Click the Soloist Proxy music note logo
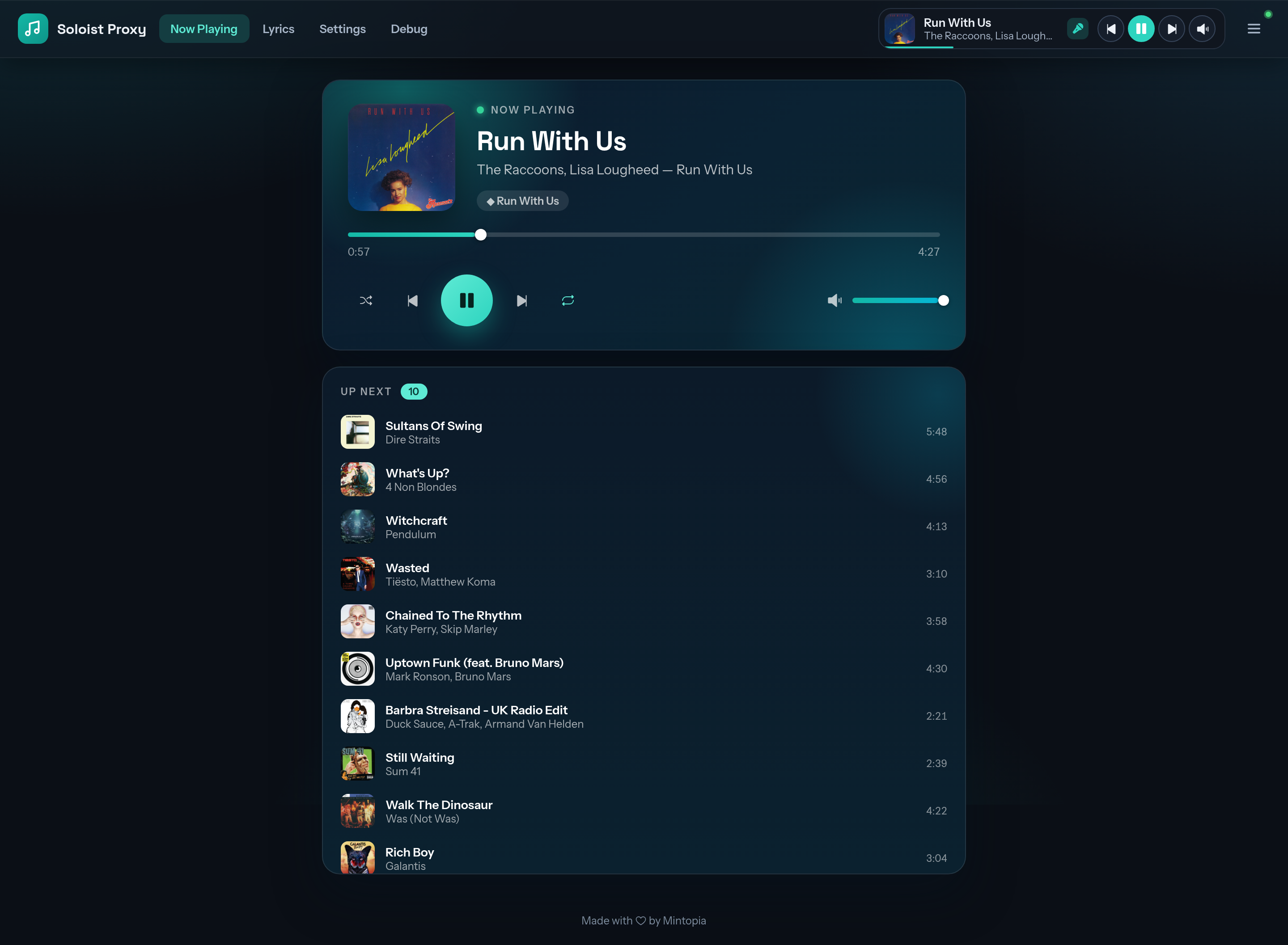Screen dimensions: 1288x945 [33, 29]
